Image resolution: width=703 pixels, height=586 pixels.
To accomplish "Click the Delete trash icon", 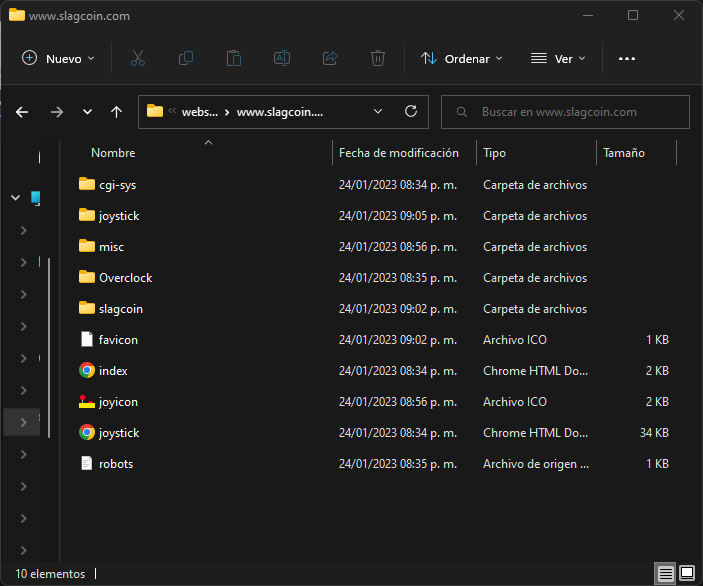I will [378, 58].
